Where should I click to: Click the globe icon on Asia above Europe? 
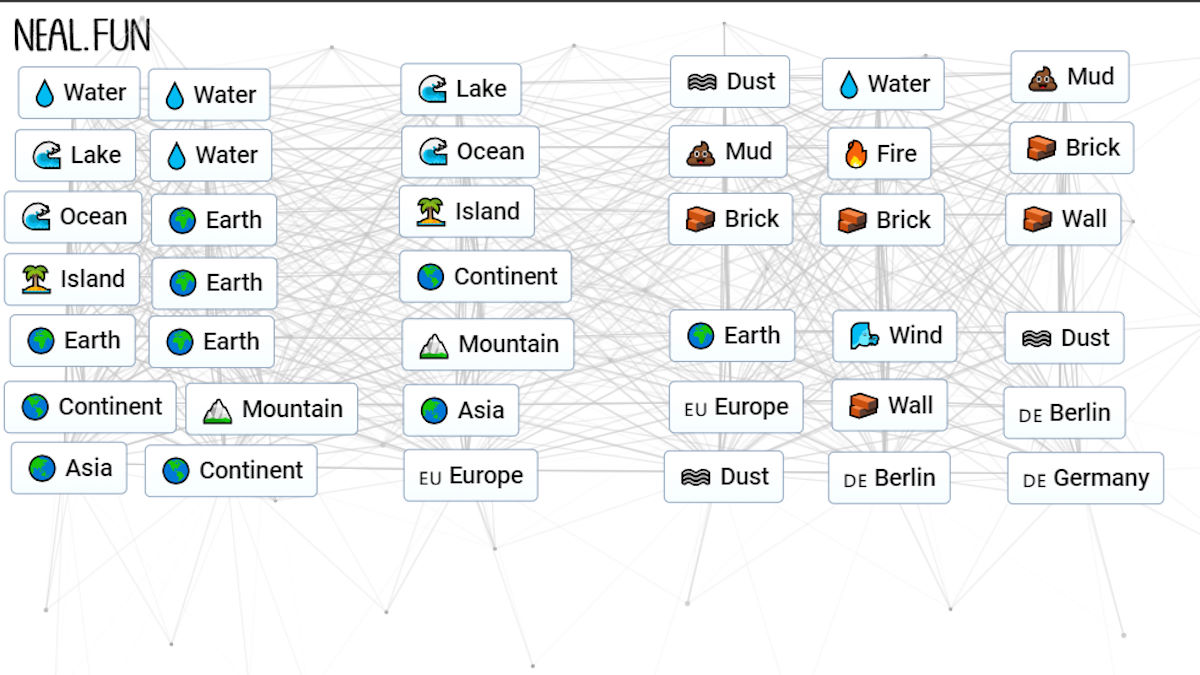pyautogui.click(x=434, y=411)
